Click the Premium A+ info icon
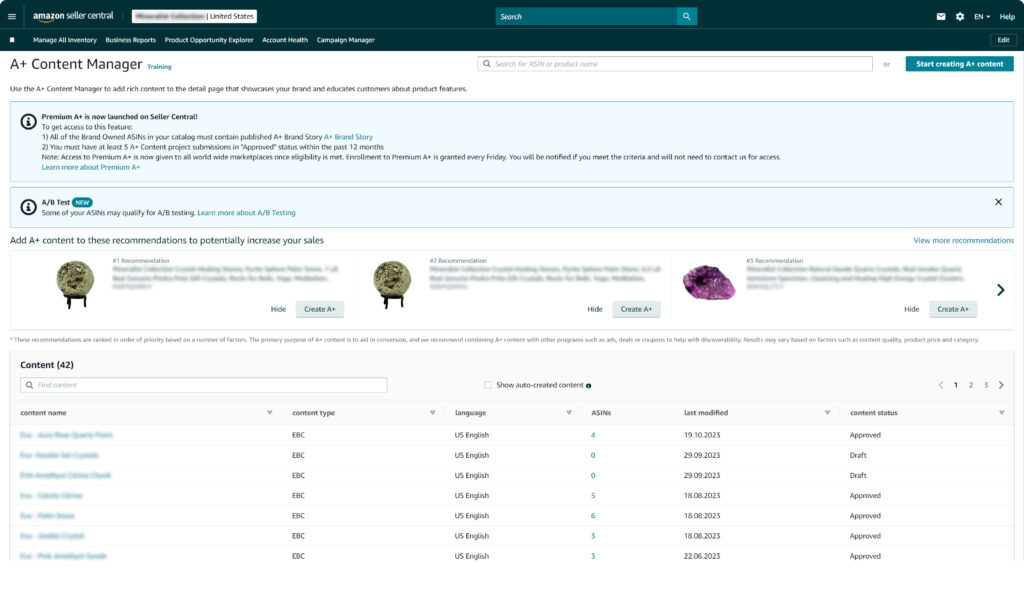 (28, 122)
